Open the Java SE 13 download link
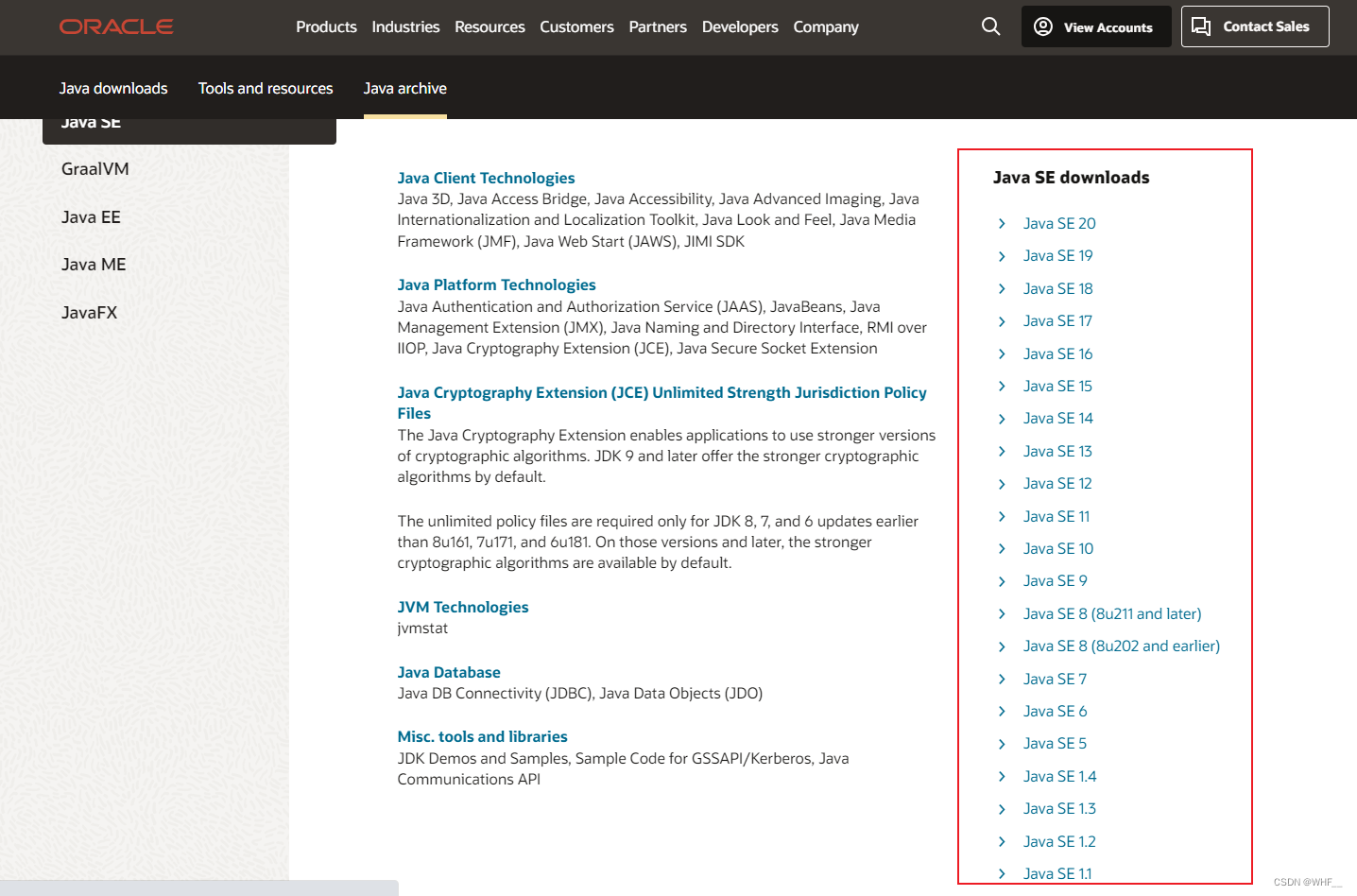This screenshot has width=1357, height=896. click(1057, 451)
